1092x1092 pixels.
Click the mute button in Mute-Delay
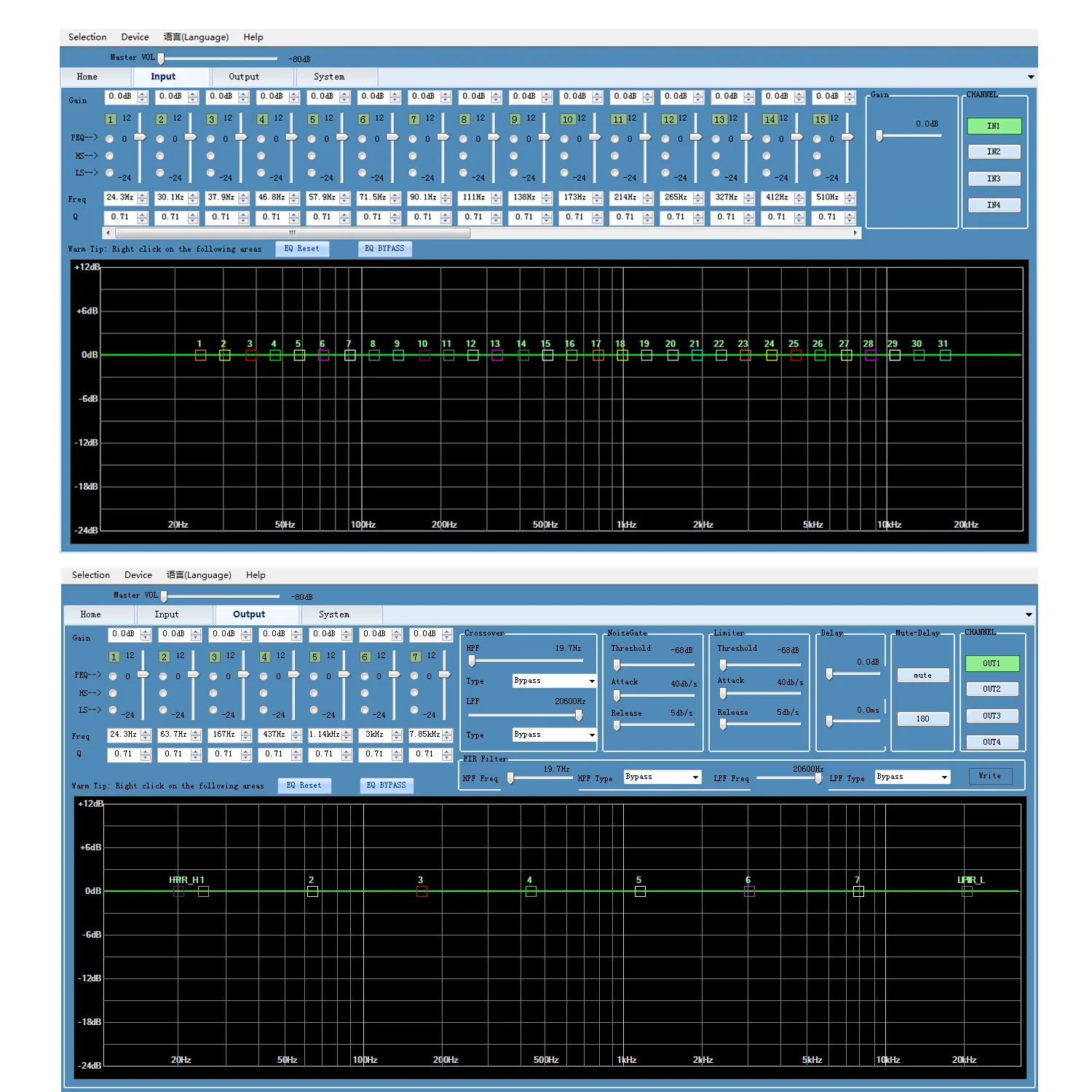923,676
